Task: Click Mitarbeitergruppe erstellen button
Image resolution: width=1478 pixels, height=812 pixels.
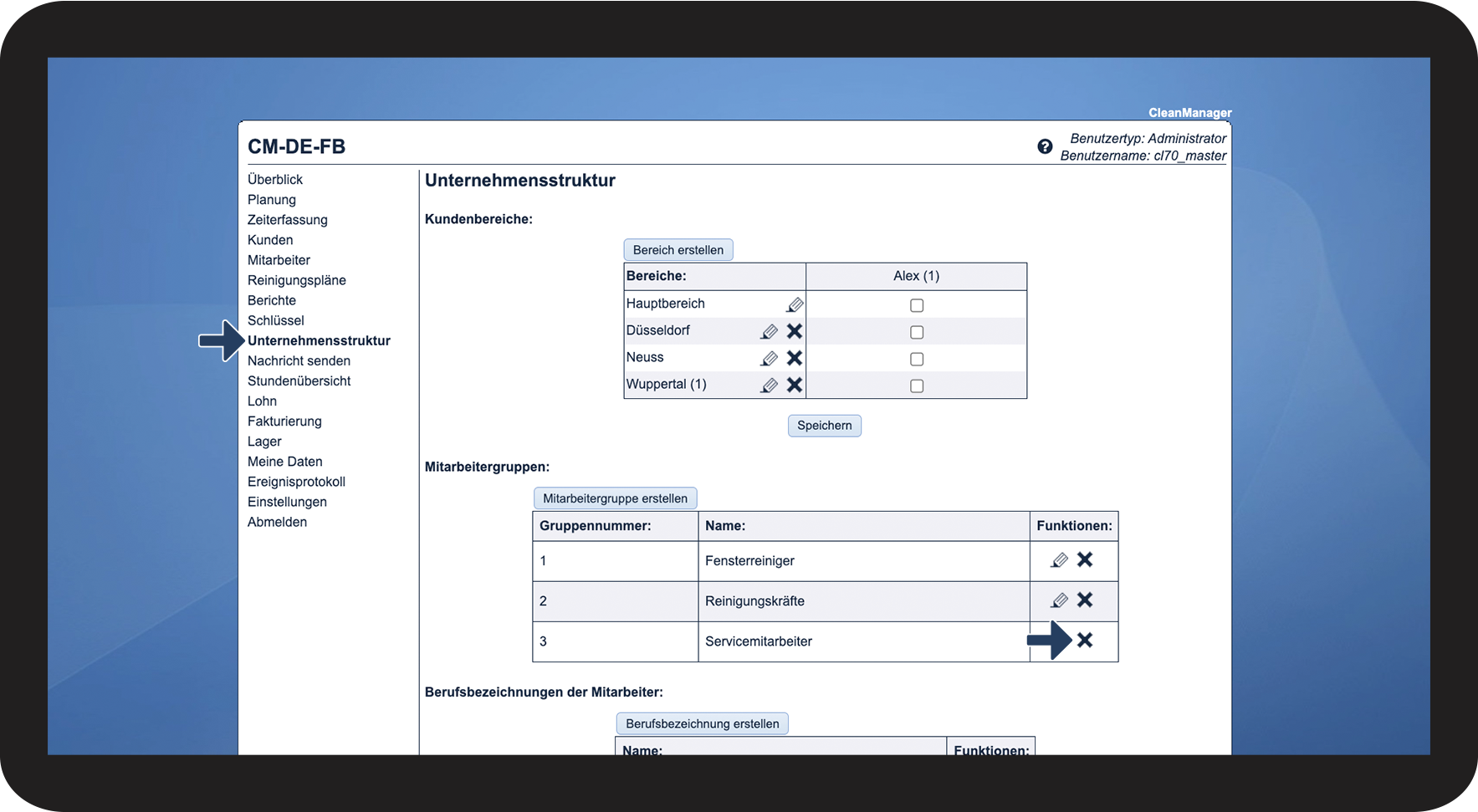Action: (x=615, y=498)
